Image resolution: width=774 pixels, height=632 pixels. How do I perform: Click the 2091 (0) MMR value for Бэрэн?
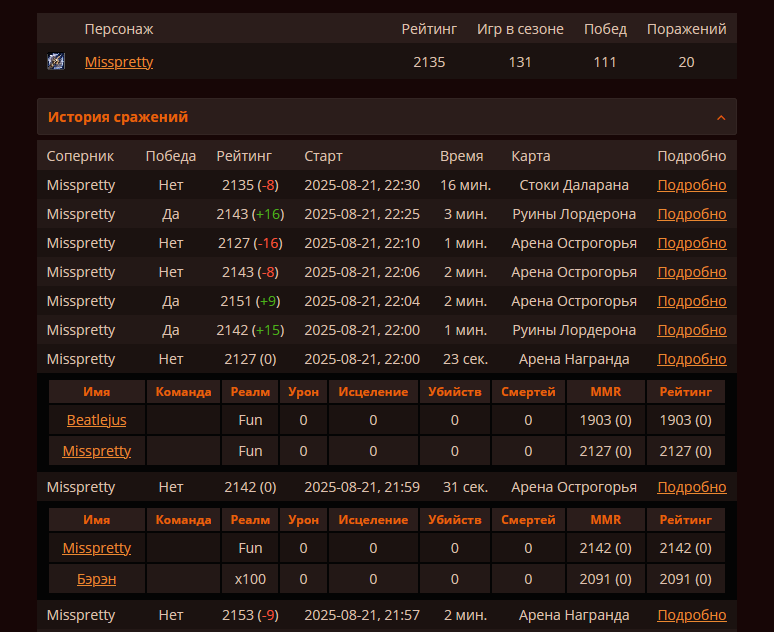(606, 579)
